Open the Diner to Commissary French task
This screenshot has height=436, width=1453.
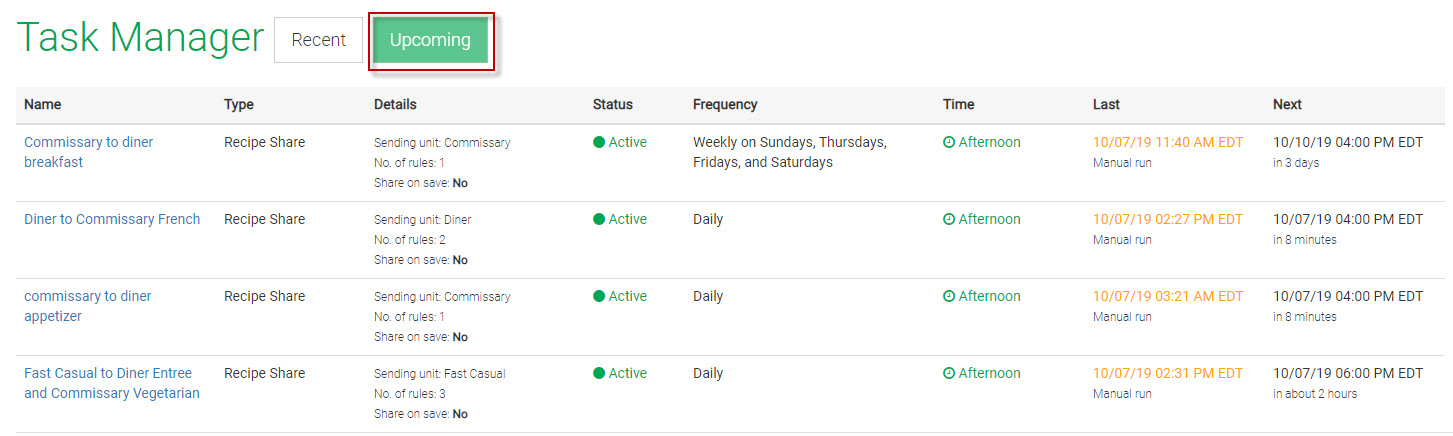point(112,219)
